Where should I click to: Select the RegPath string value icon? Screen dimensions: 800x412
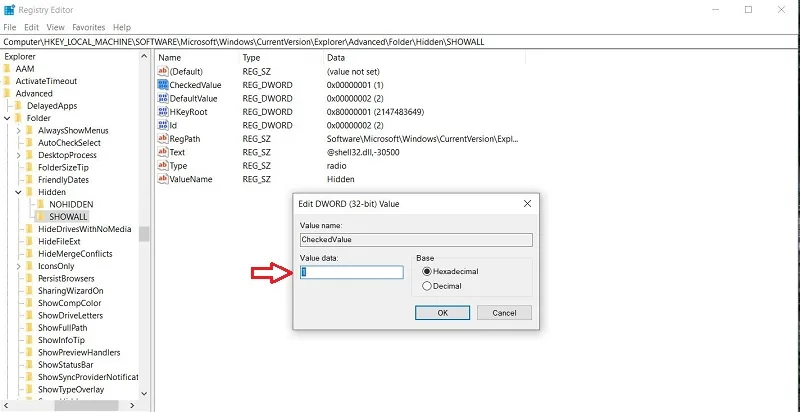(x=163, y=139)
